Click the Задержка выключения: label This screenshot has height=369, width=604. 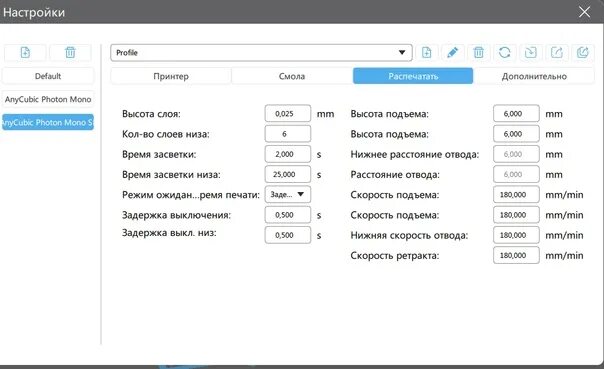[176, 215]
